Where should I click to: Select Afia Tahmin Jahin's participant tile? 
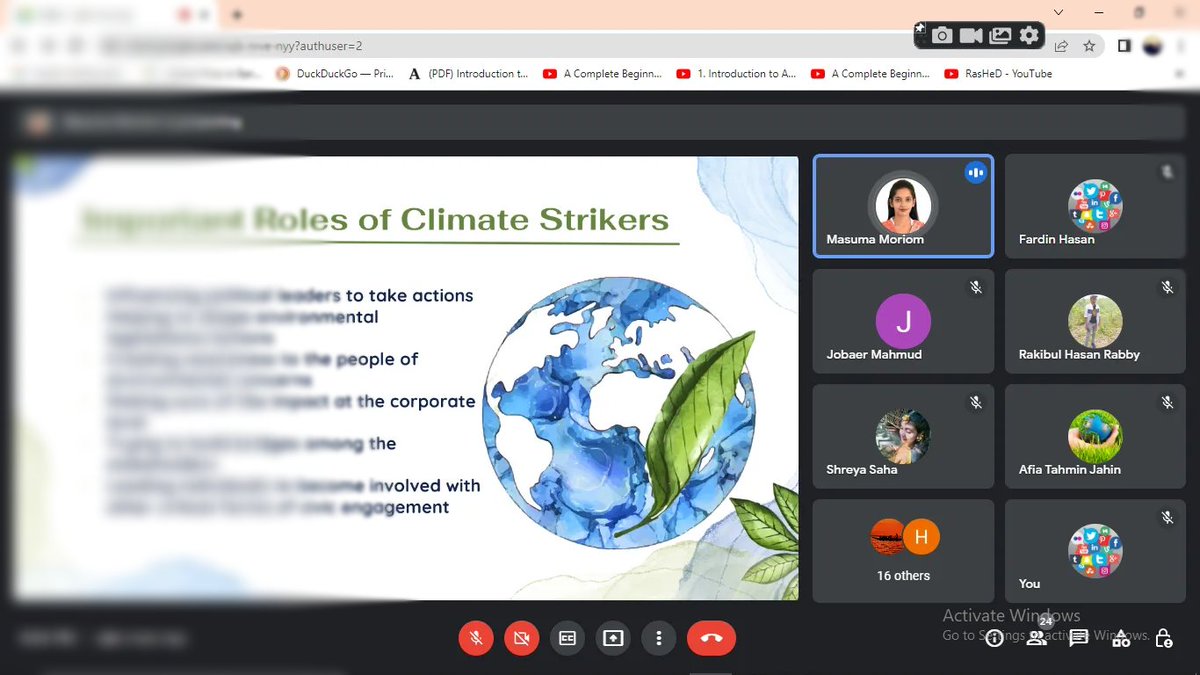1095,436
